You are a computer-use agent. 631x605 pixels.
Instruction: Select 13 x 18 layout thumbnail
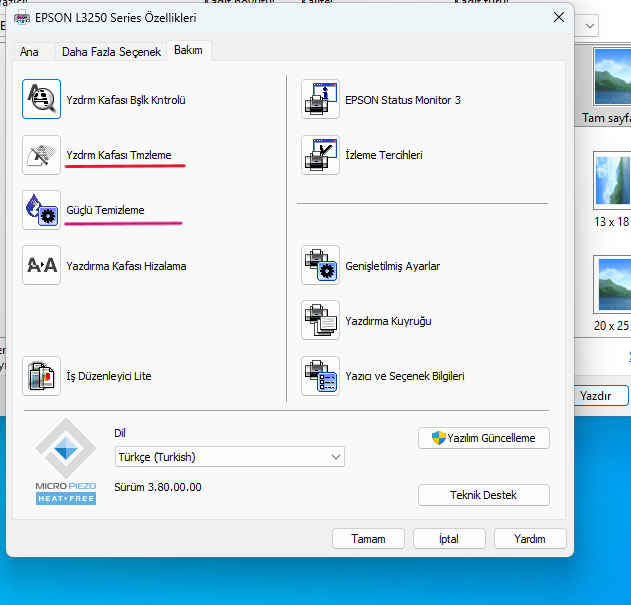[x=612, y=180]
